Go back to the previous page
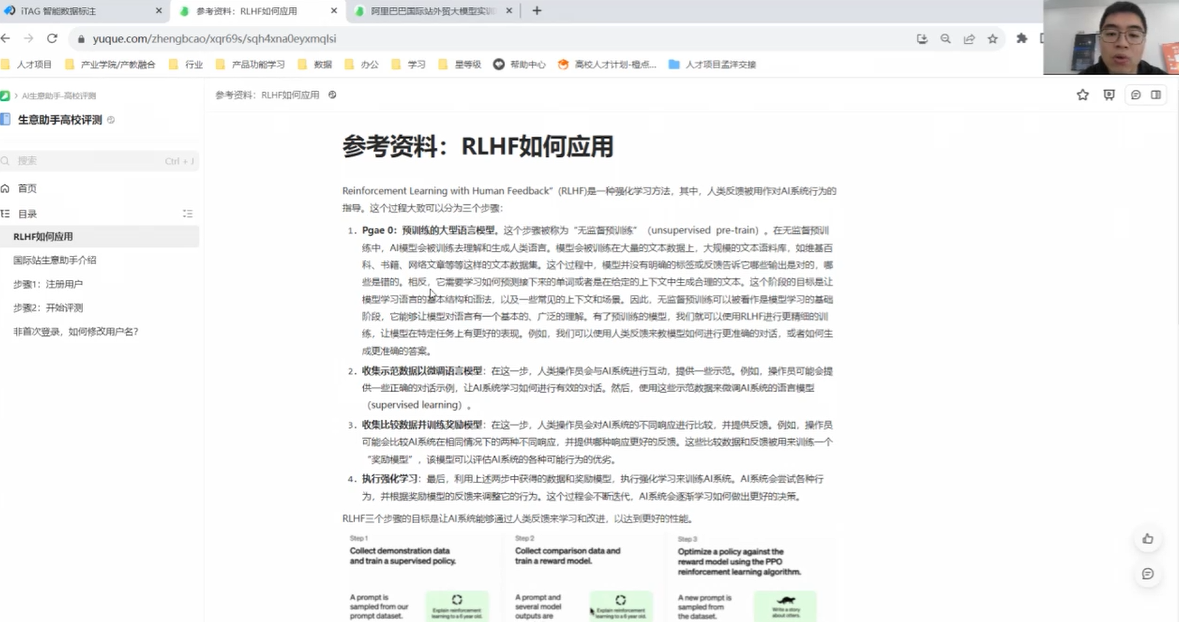The width and height of the screenshot is (1179, 622). point(6,38)
